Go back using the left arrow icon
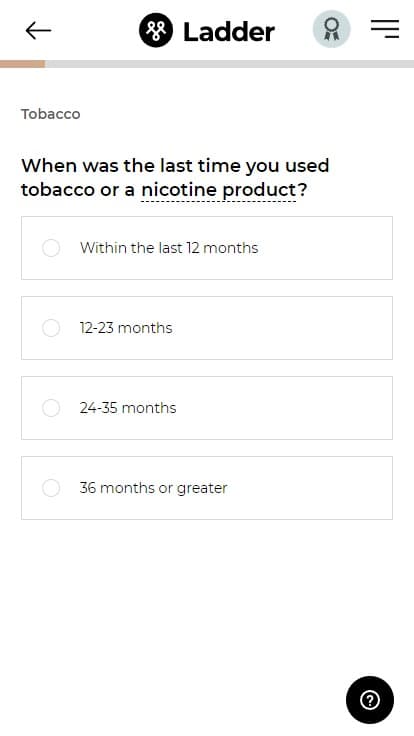Screen dimensions: 414x736 (x=38, y=31)
